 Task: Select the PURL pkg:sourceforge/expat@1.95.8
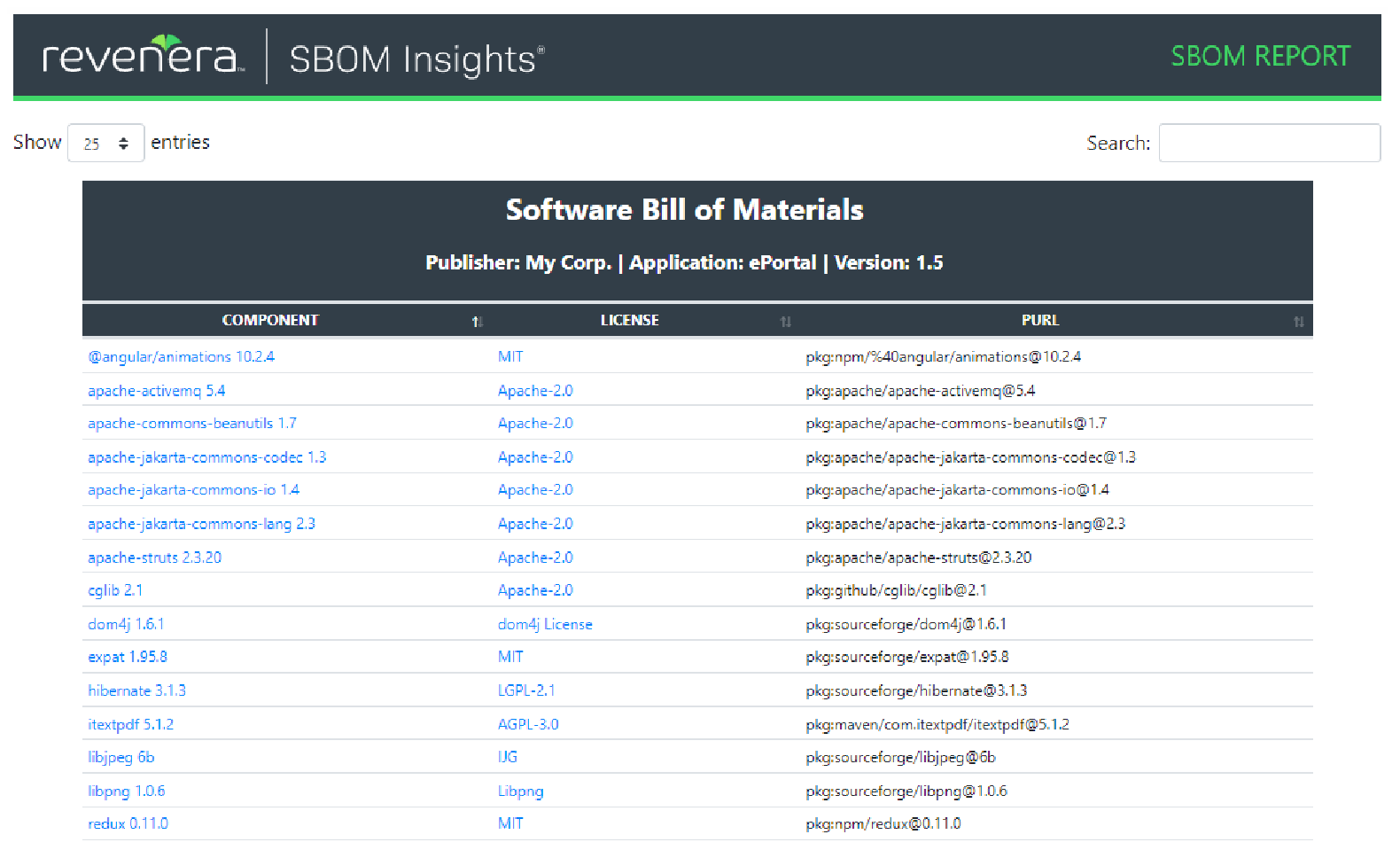(907, 657)
